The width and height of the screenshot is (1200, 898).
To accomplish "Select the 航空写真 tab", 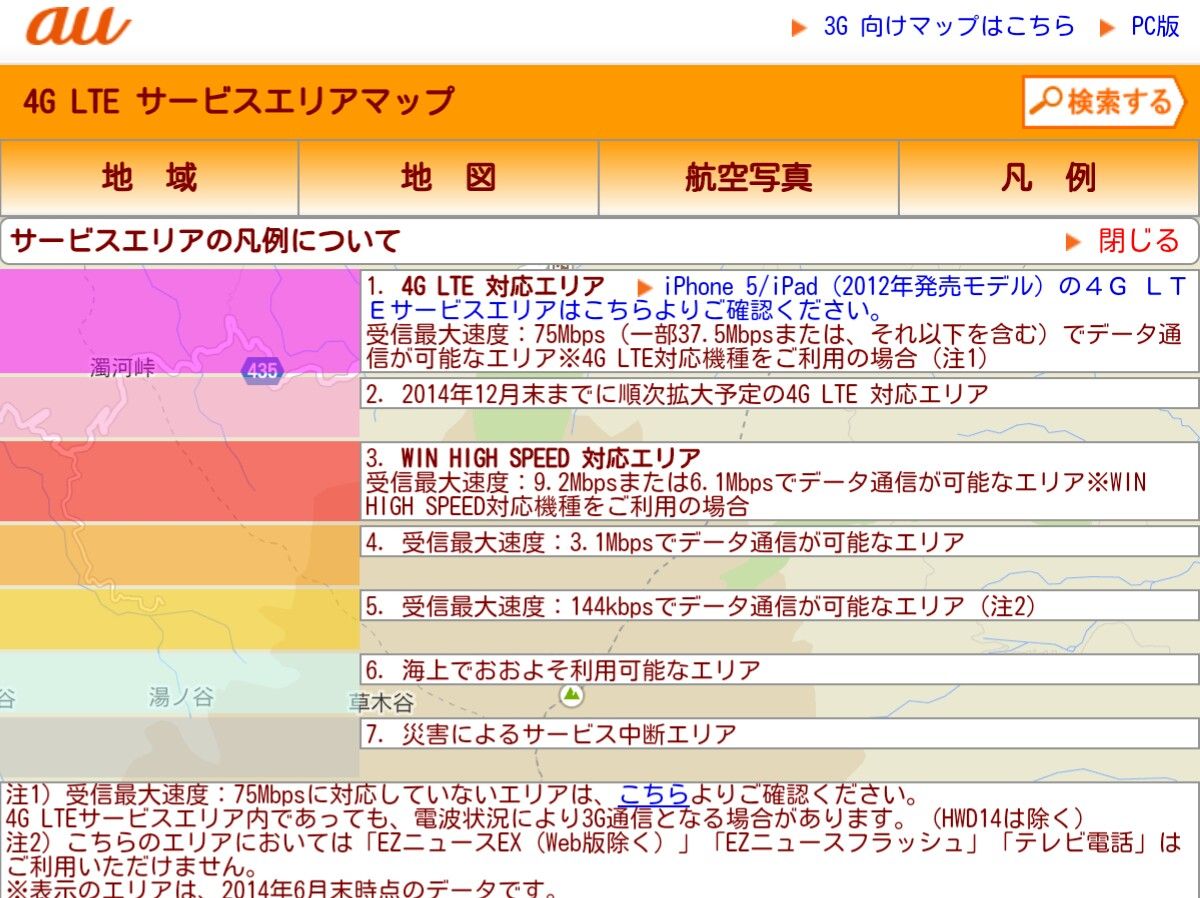I will [749, 178].
